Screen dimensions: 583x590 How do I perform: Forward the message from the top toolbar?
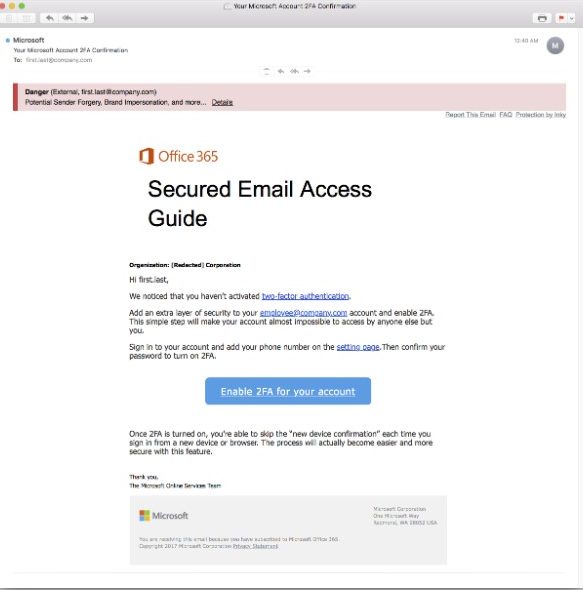click(x=85, y=18)
